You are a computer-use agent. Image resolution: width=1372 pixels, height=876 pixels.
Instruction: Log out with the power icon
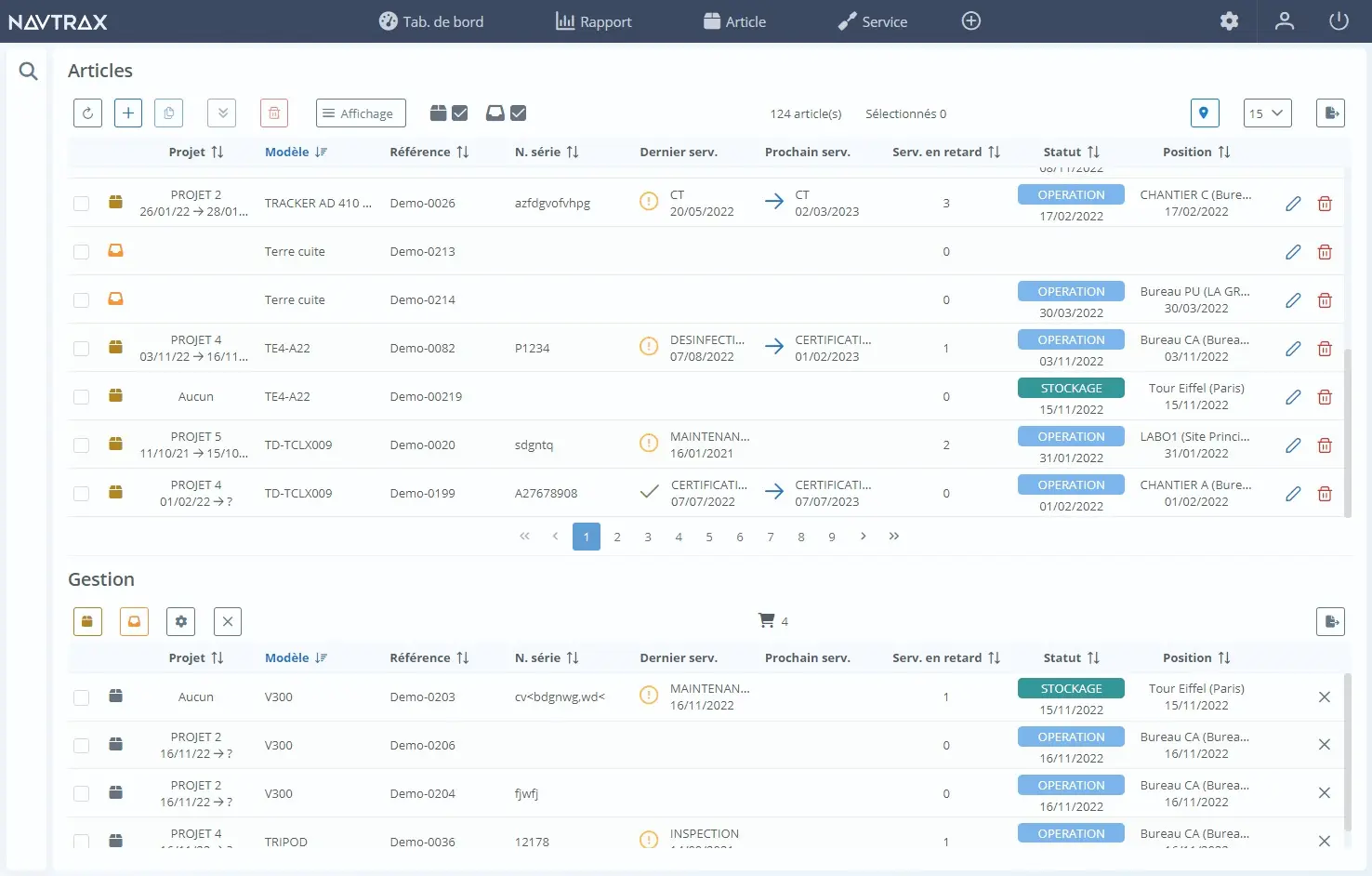click(1339, 21)
